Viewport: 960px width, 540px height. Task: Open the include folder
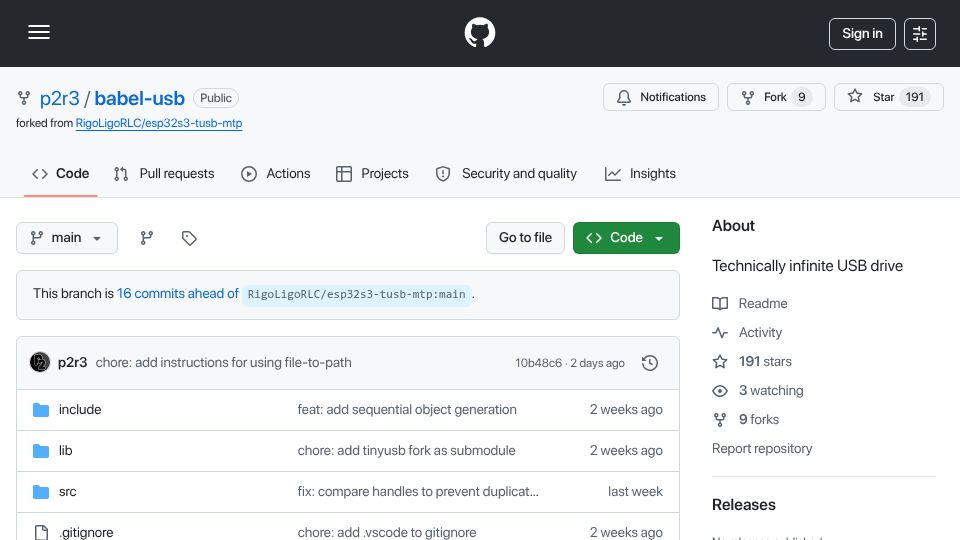click(80, 410)
